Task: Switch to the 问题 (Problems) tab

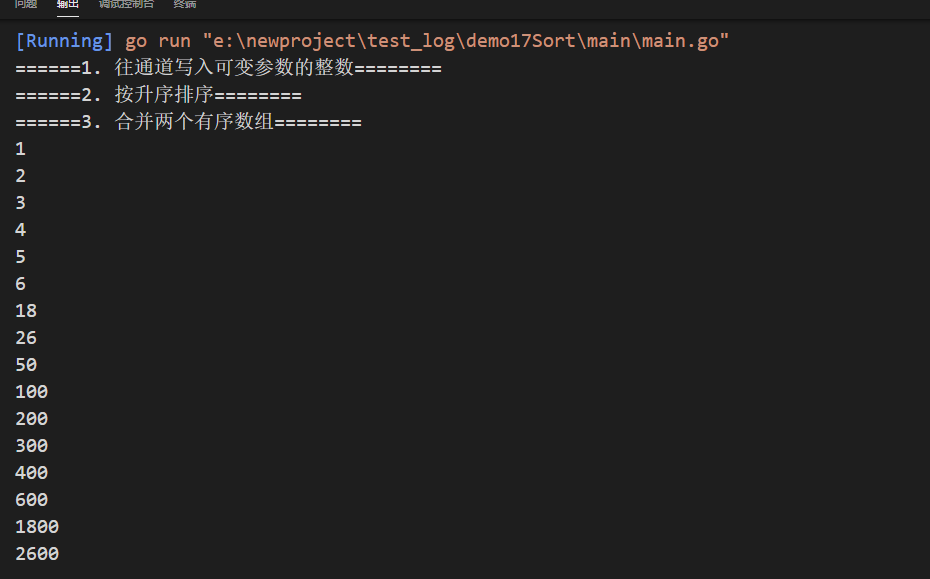Action: click(x=26, y=4)
